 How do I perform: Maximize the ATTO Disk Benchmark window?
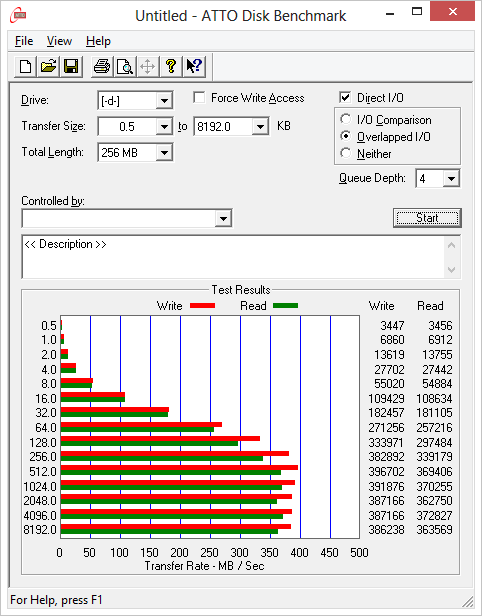417,11
